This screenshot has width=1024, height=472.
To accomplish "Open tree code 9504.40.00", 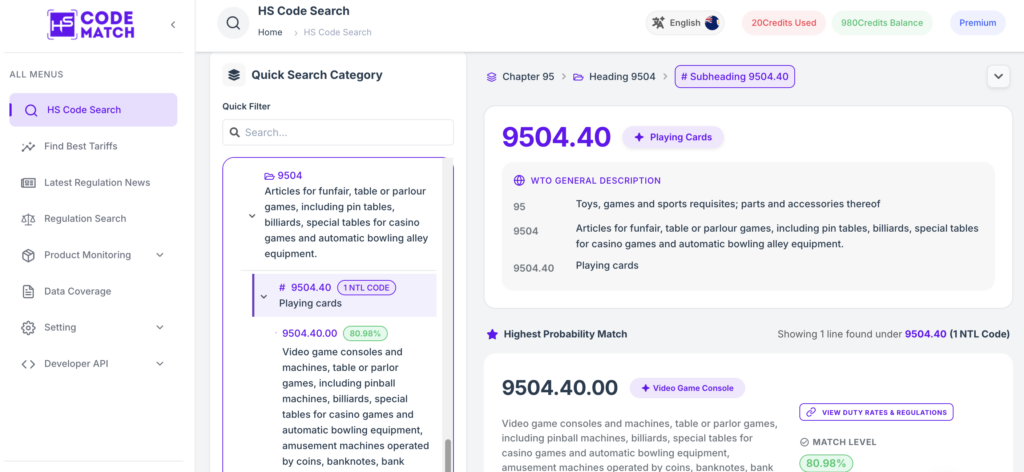I will (x=310, y=334).
